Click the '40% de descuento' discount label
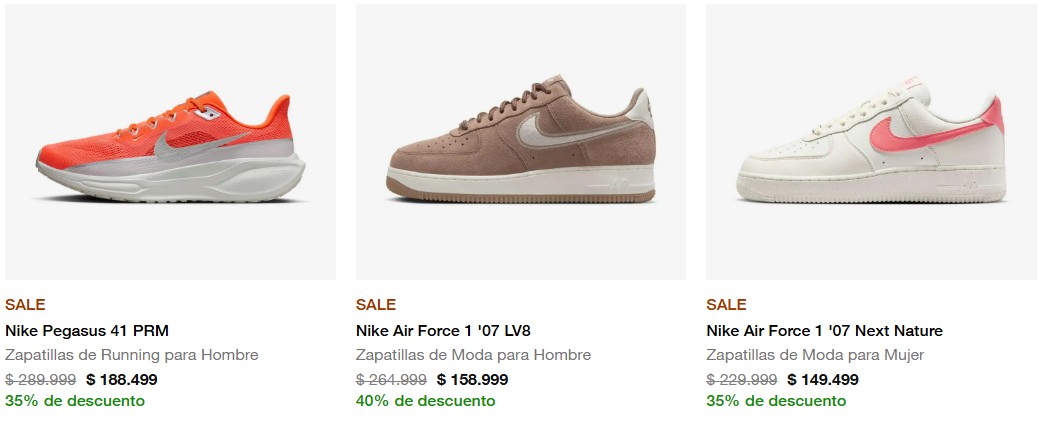This screenshot has height=430, width=1046. (x=425, y=402)
